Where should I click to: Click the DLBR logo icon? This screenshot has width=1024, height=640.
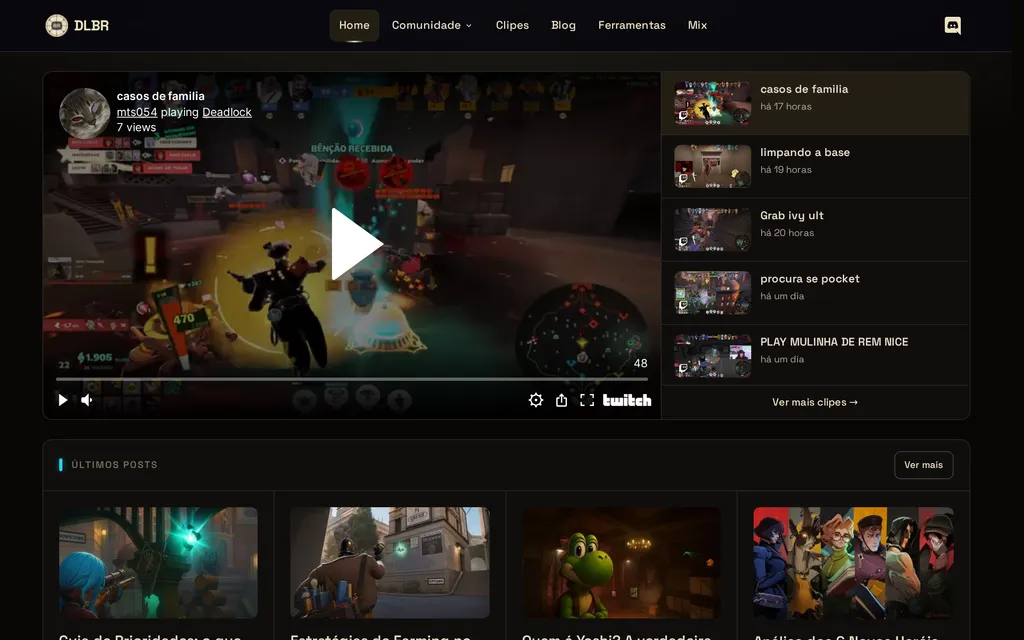point(57,25)
